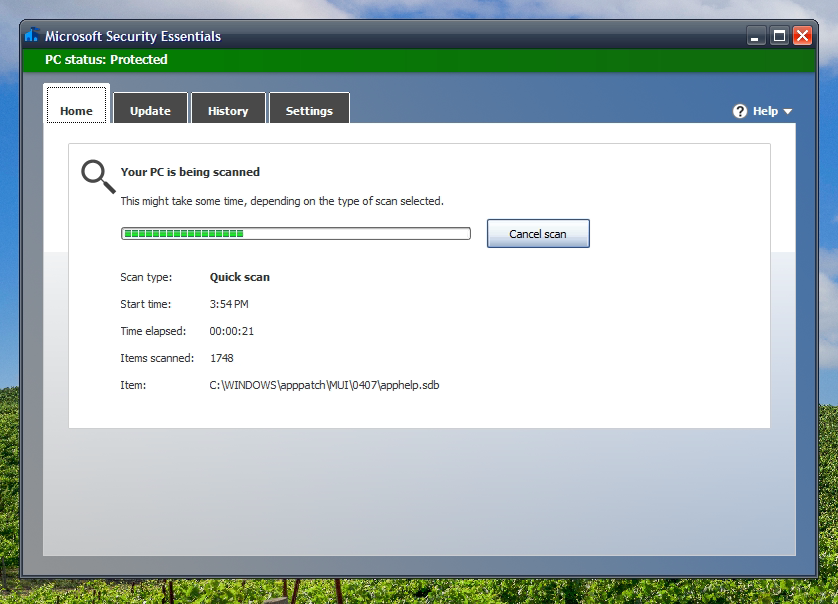This screenshot has width=838, height=604.
Task: Click the Microsoft Security Essentials title bar icon
Action: click(x=32, y=36)
